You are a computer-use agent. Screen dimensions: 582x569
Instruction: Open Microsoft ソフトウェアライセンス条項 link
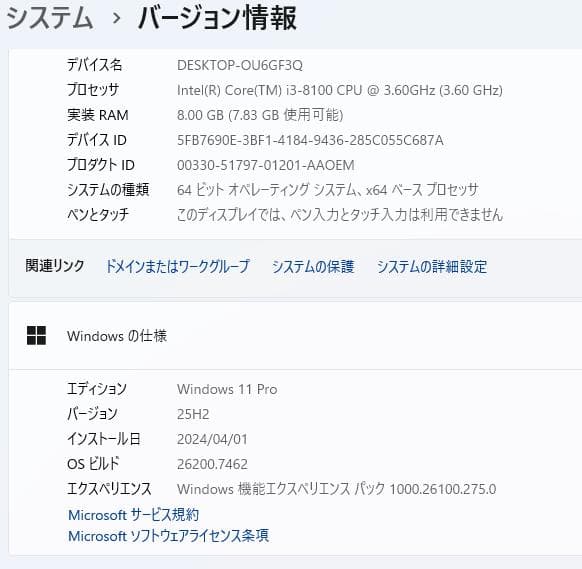pyautogui.click(x=169, y=536)
